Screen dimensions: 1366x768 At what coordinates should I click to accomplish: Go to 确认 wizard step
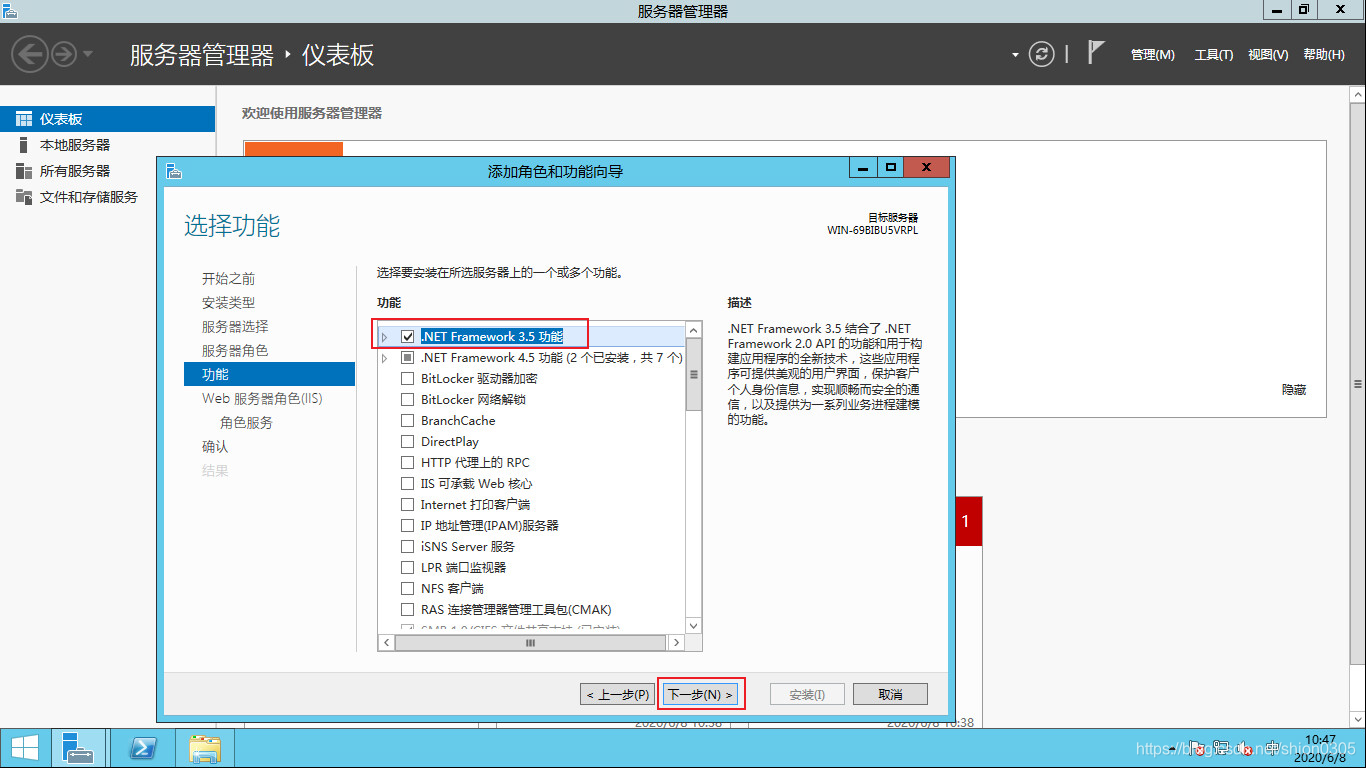tap(215, 447)
